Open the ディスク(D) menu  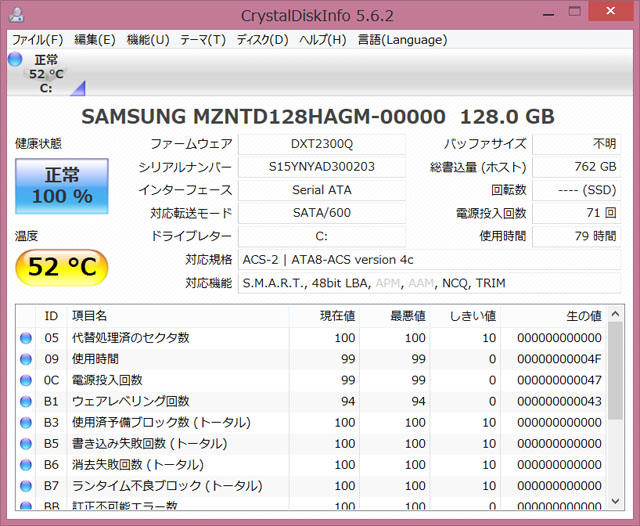[262, 40]
